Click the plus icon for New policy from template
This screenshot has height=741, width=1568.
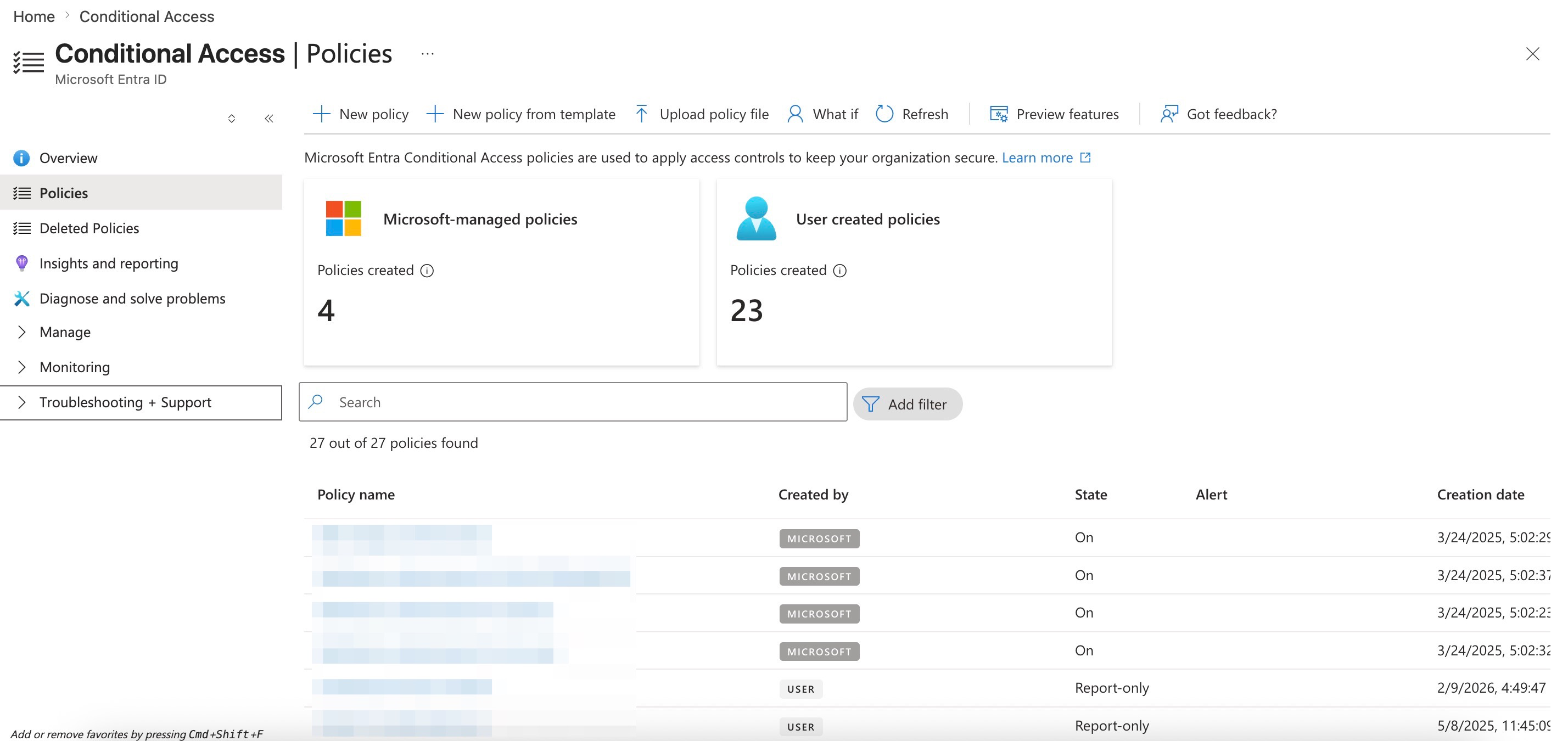click(x=435, y=114)
